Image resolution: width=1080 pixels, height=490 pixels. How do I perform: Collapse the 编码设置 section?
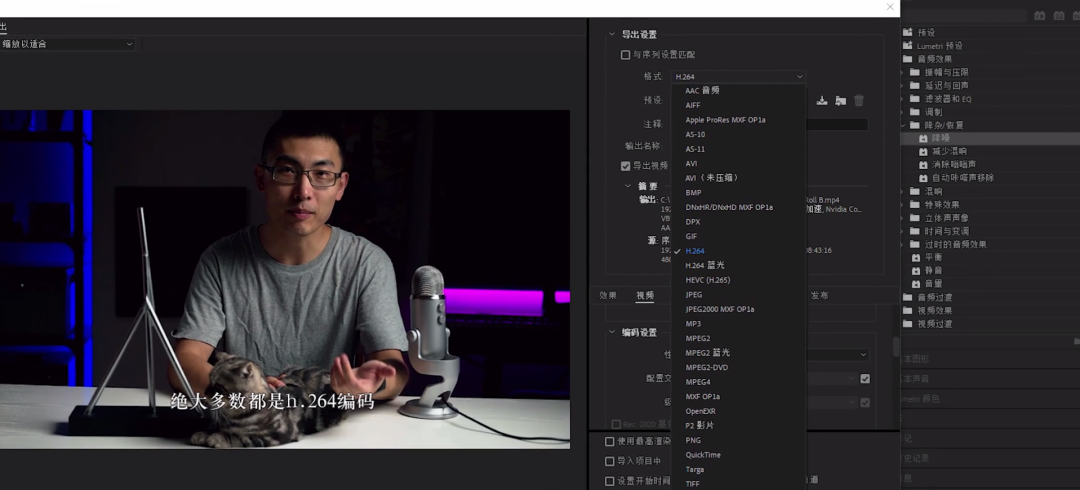coord(612,332)
